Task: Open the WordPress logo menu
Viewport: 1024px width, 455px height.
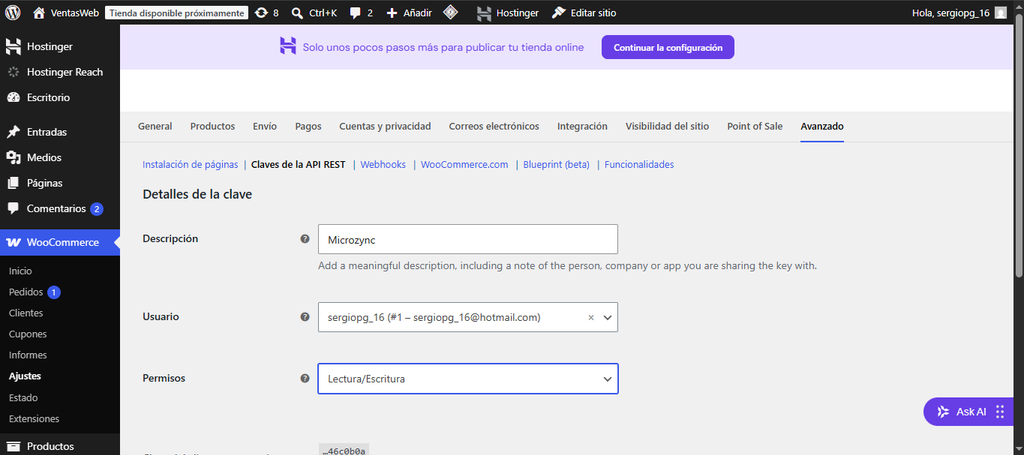Action: (x=13, y=12)
